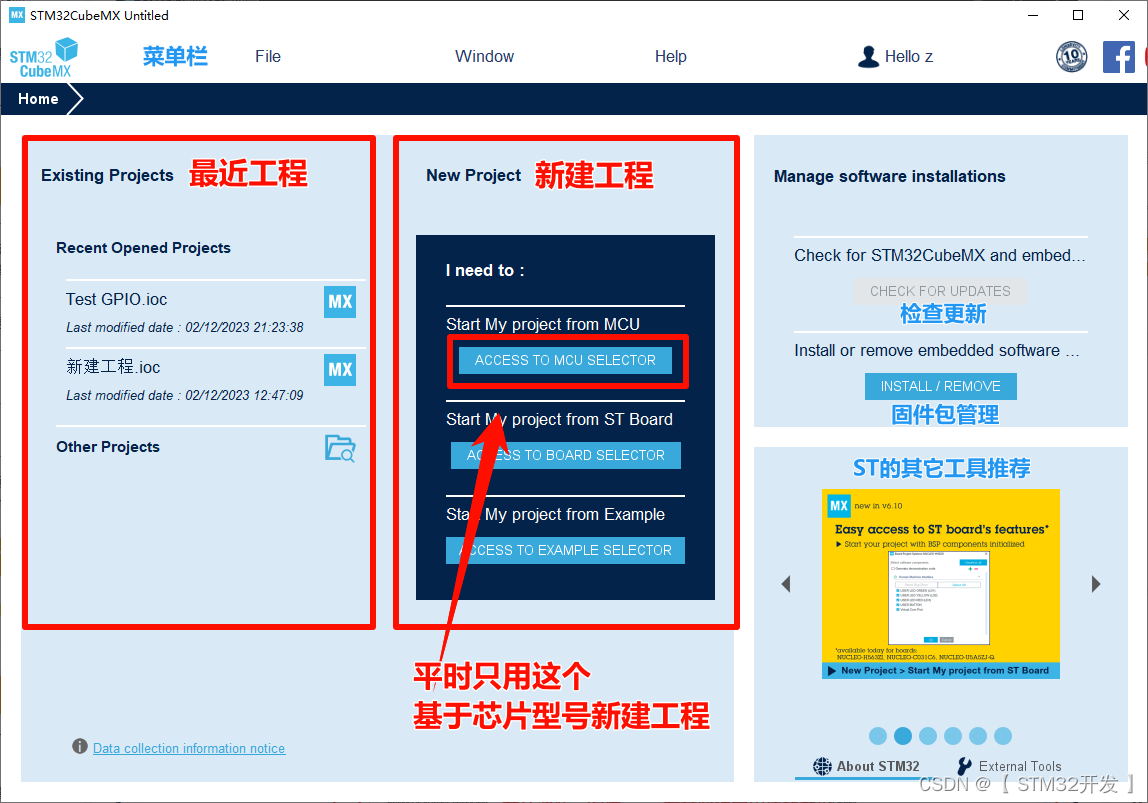Viewport: 1148px width, 803px height.
Task: Open the File menu
Action: (x=268, y=56)
